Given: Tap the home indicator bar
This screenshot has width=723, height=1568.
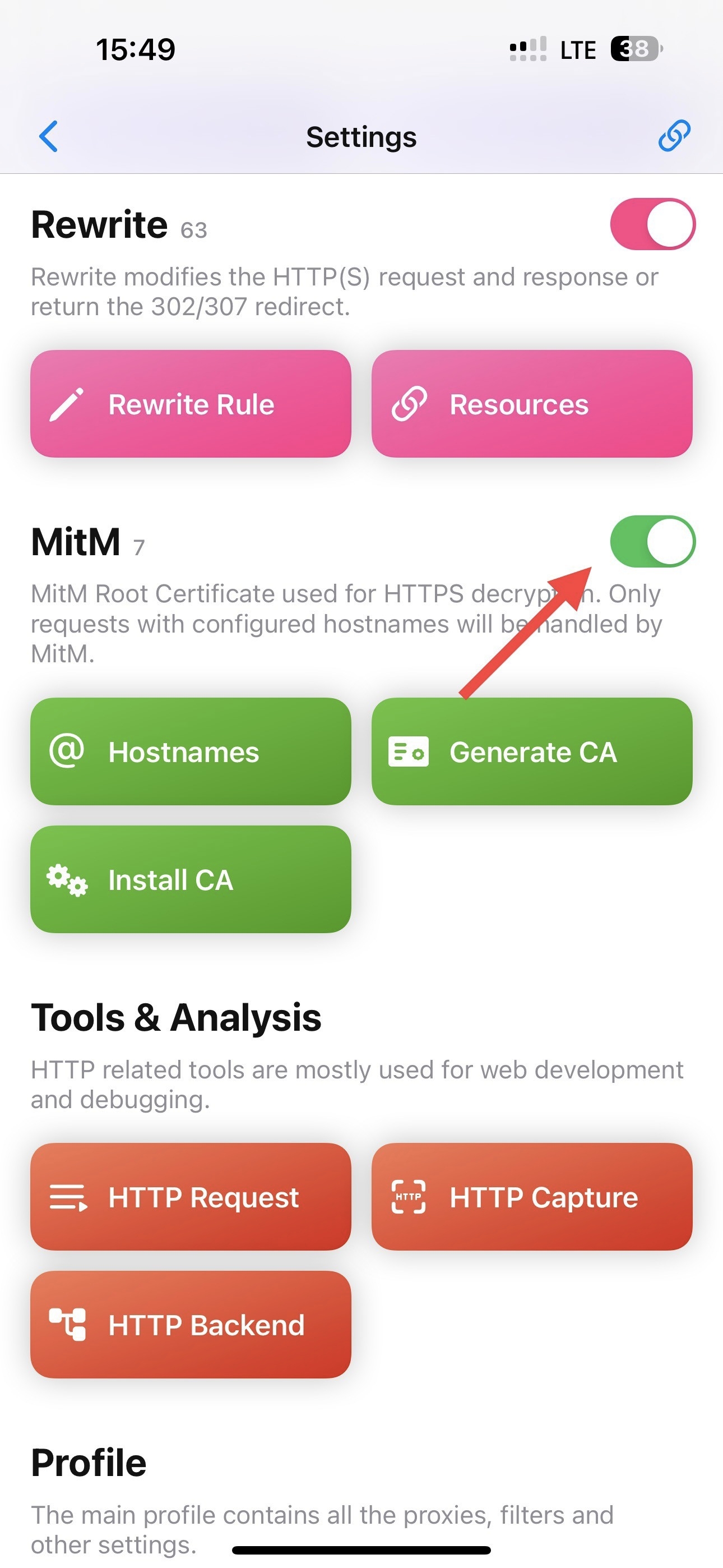Looking at the screenshot, I should click(361, 1549).
